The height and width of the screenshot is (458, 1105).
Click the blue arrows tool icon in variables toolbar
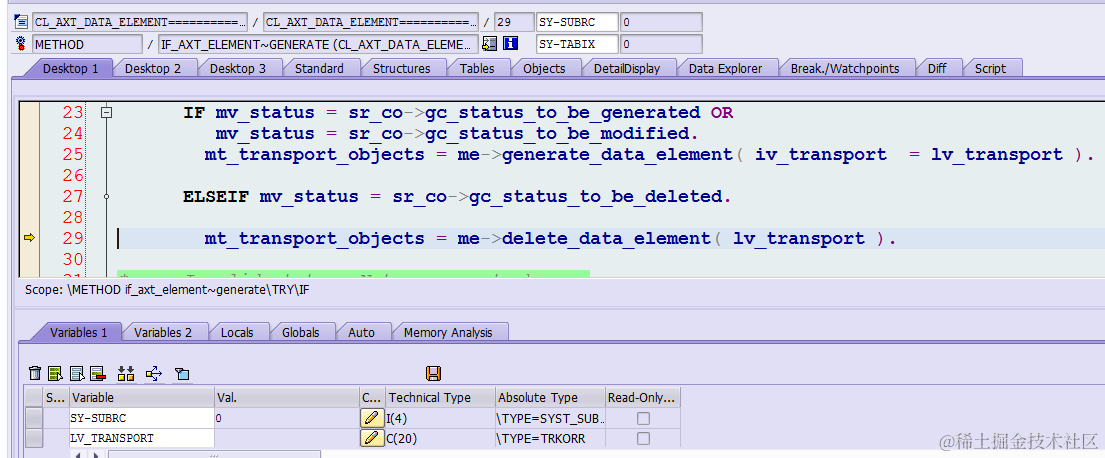tap(154, 373)
